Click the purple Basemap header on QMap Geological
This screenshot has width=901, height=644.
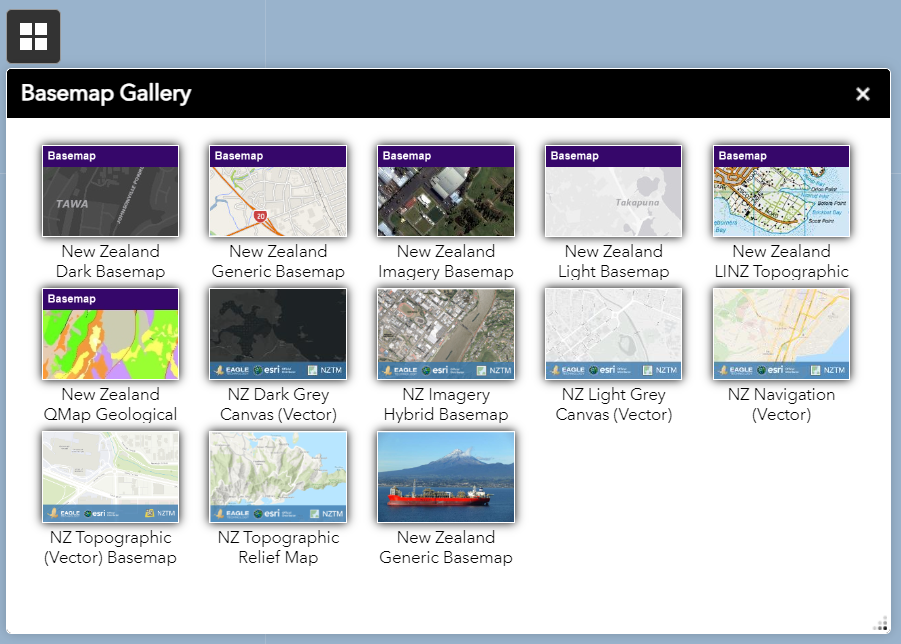110,298
